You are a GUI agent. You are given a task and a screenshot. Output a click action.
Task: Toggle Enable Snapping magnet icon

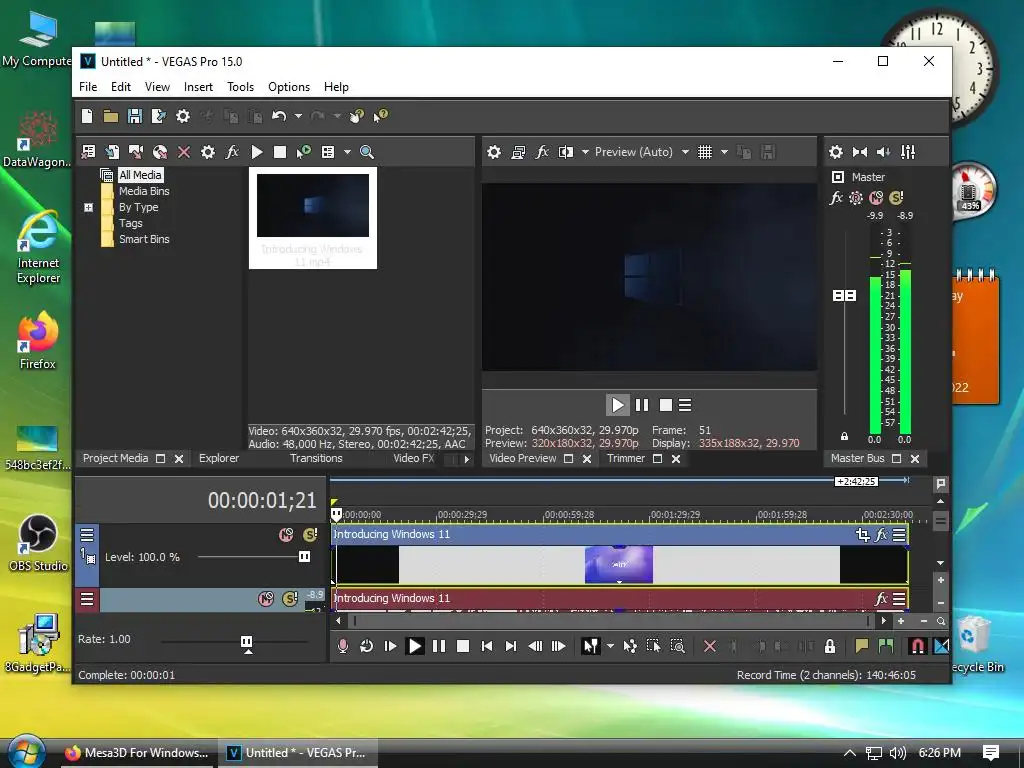pos(918,647)
